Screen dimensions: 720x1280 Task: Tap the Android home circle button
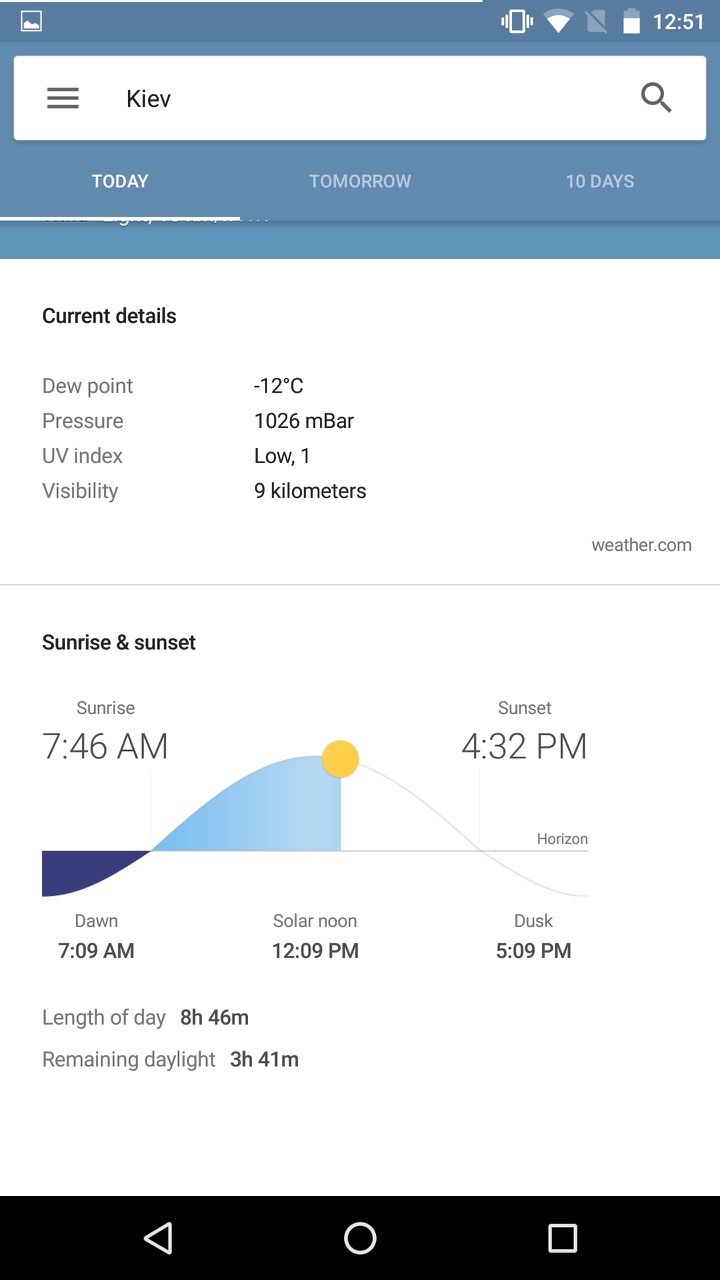click(360, 1238)
